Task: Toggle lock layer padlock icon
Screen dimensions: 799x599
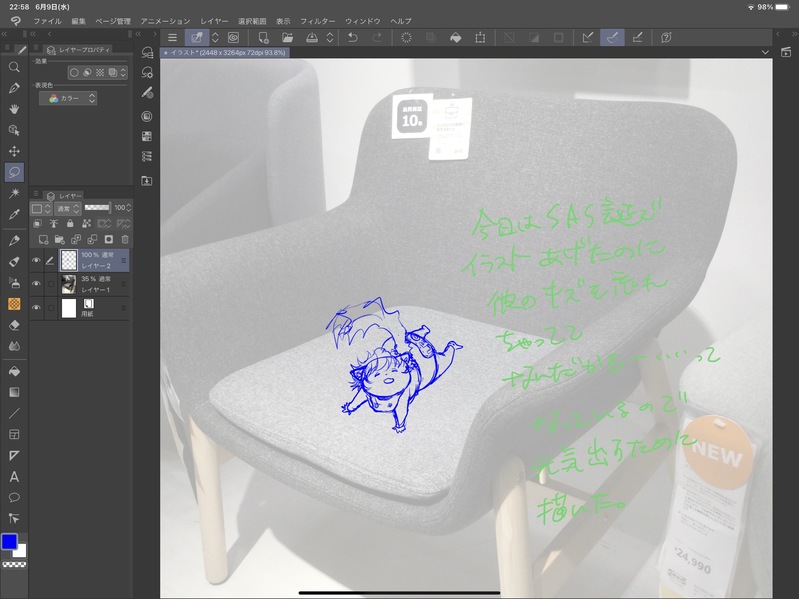Action: (x=70, y=224)
